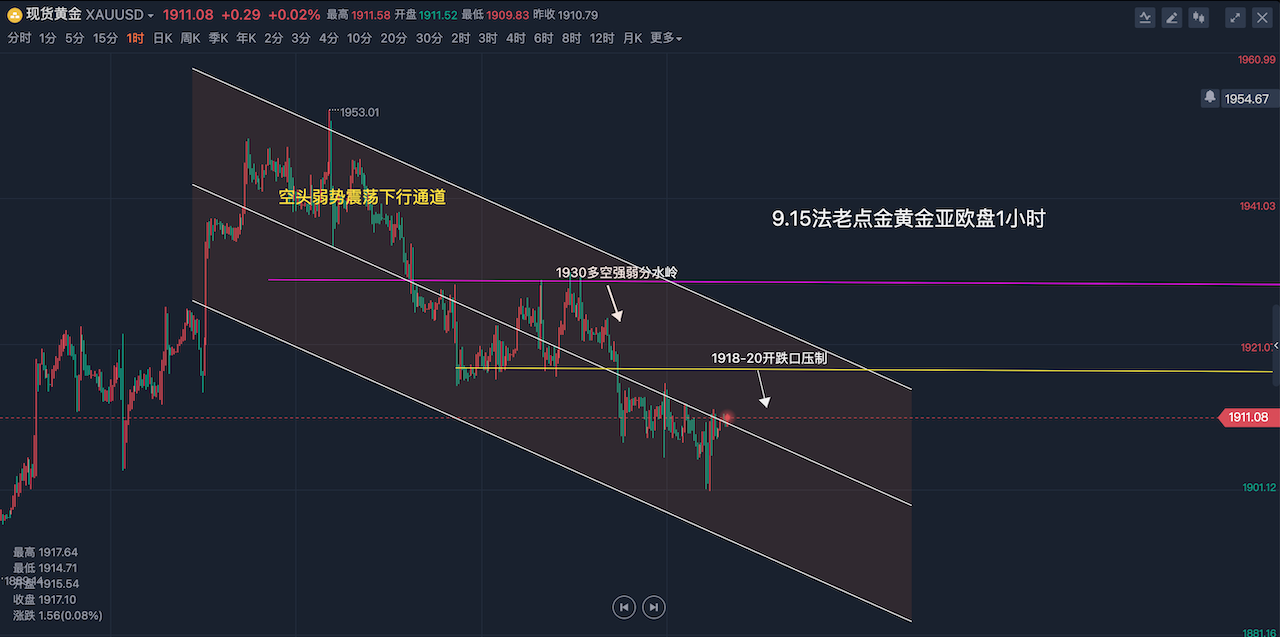The height and width of the screenshot is (637, 1280).
Task: Click the gold coin symbol icon
Action: point(14,16)
